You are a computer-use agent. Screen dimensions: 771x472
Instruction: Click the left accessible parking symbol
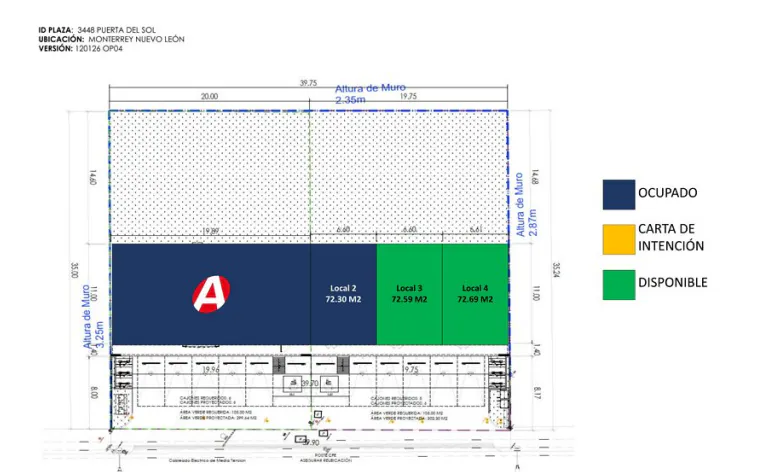click(293, 384)
